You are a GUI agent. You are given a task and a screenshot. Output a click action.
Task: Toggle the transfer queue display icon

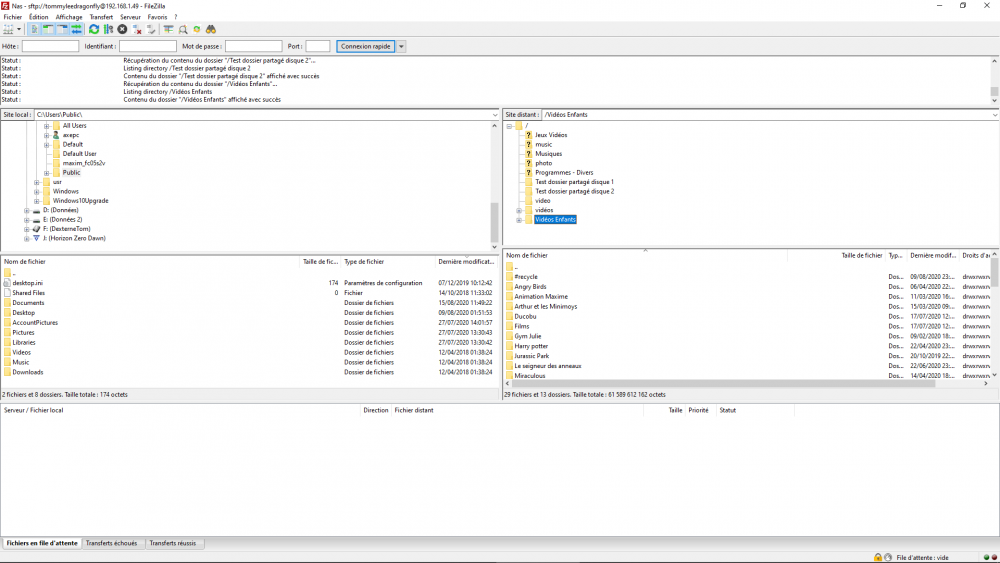77,30
